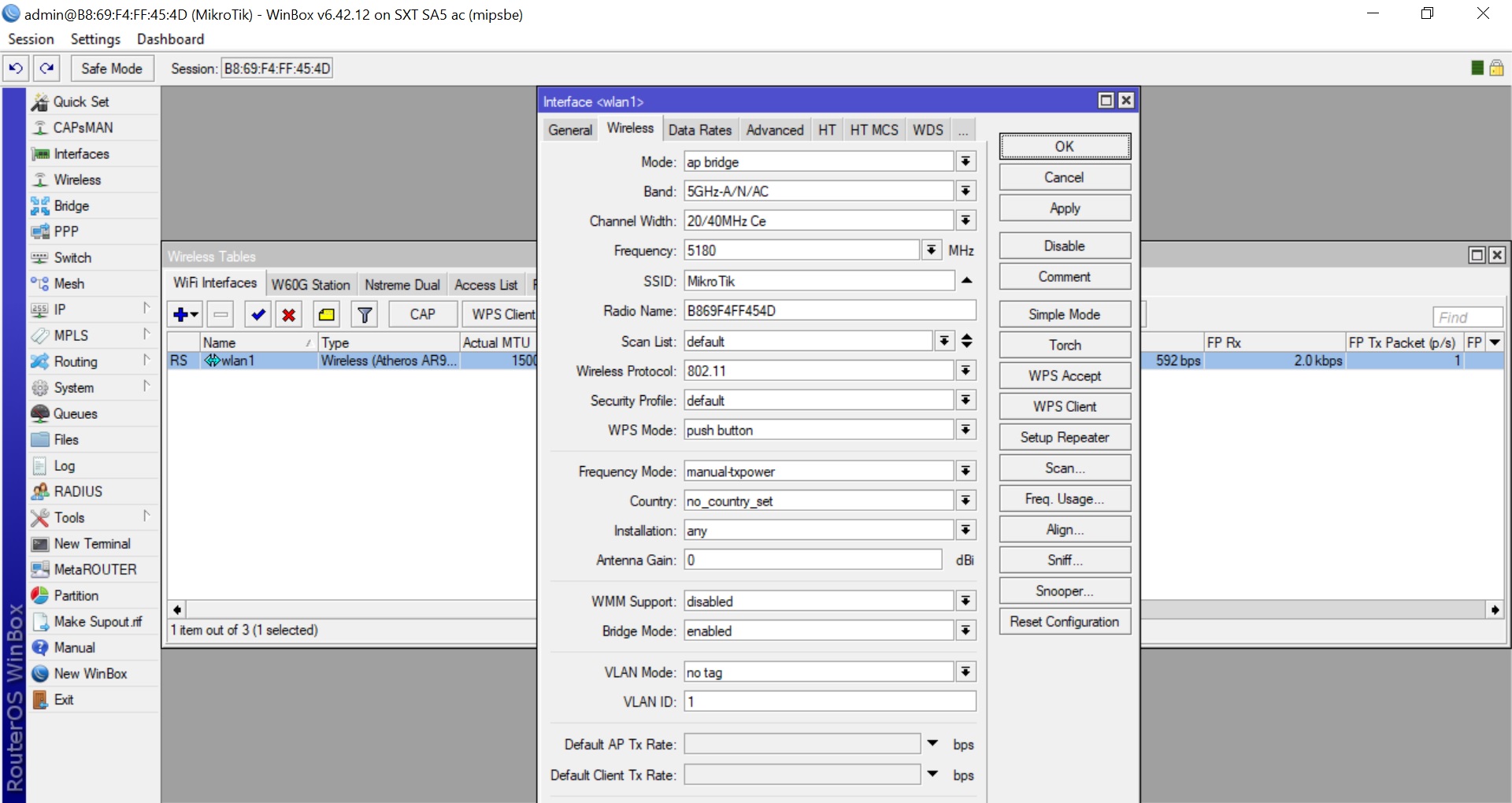
Task: Click Freq. Usage... button
Action: (1065, 498)
